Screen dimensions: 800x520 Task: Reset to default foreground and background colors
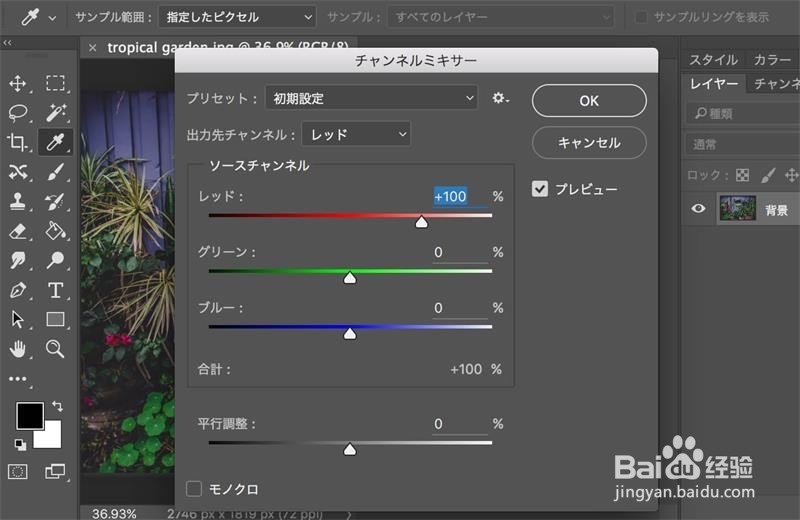pyautogui.click(x=20, y=445)
